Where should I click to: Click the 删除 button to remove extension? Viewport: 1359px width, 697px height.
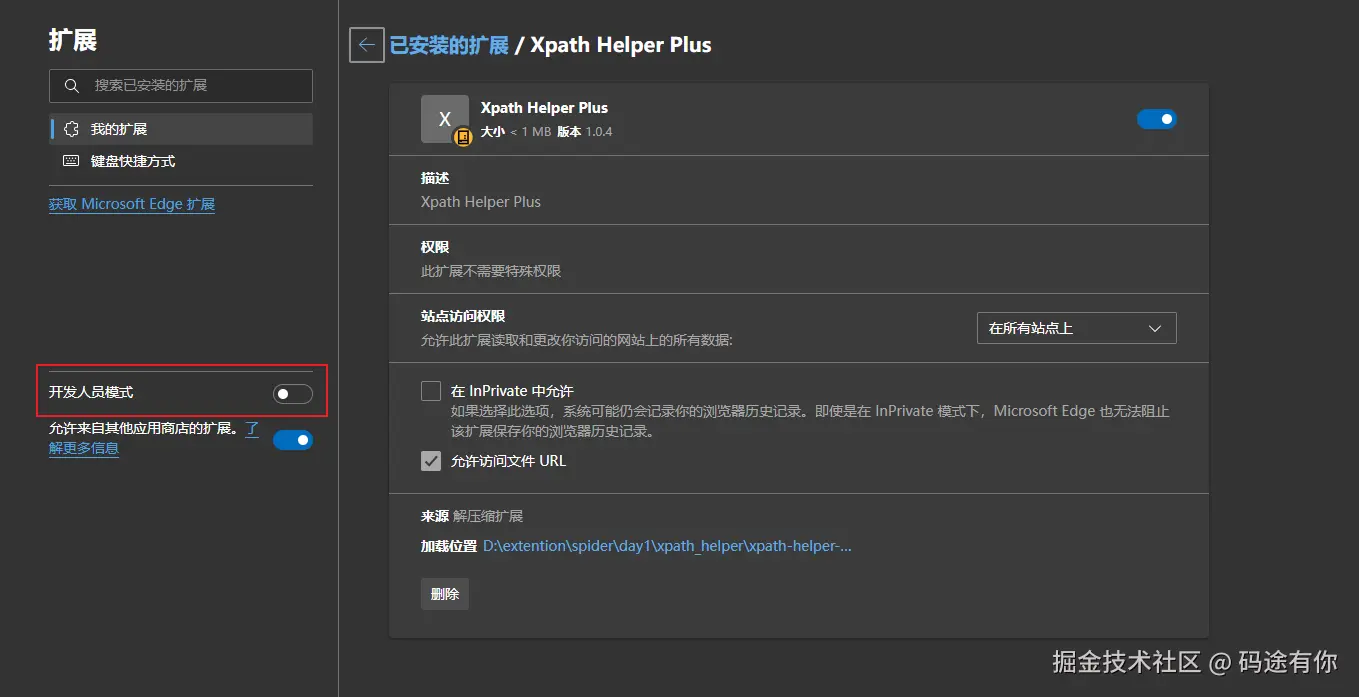coord(444,593)
